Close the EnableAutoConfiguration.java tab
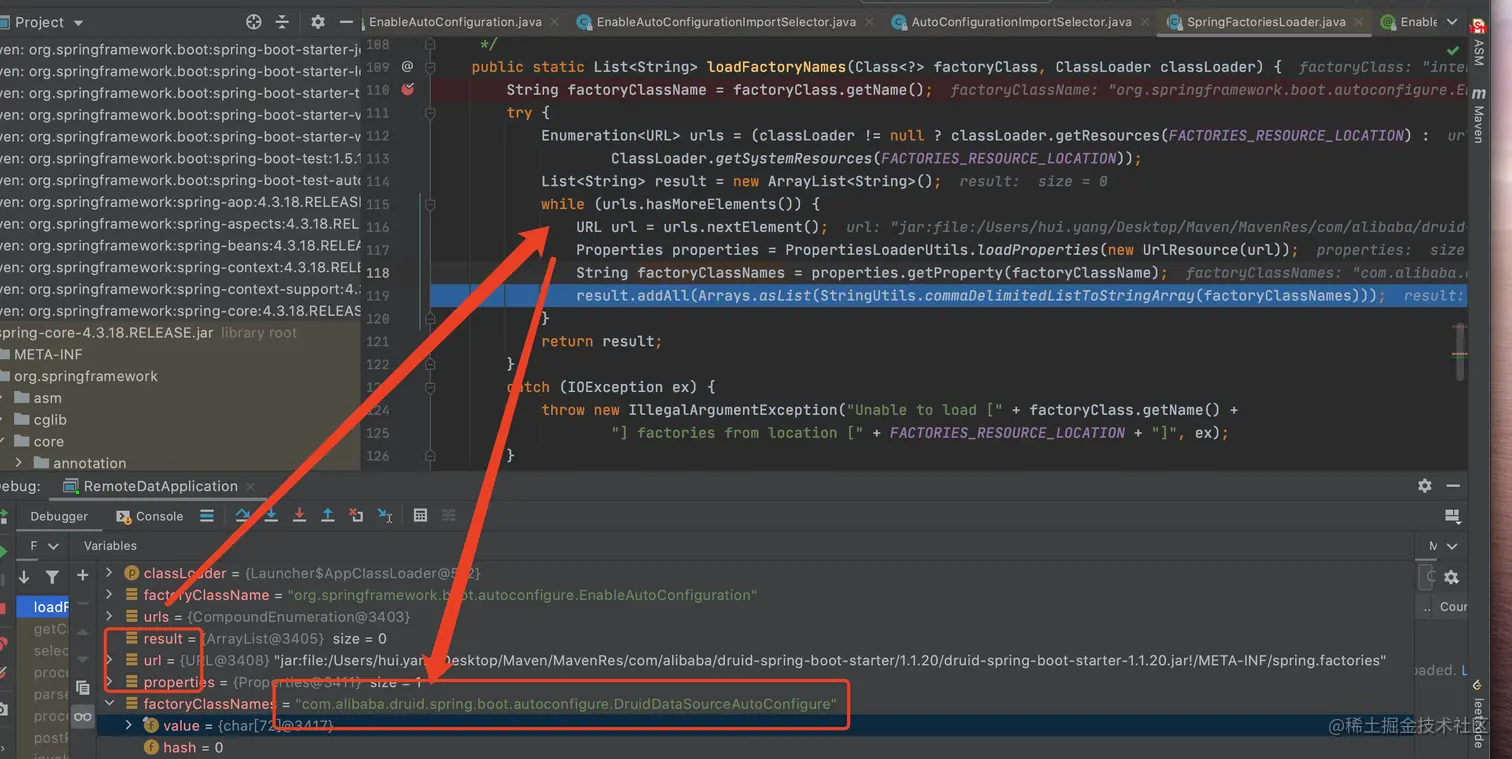This screenshot has height=759, width=1512. (x=557, y=22)
